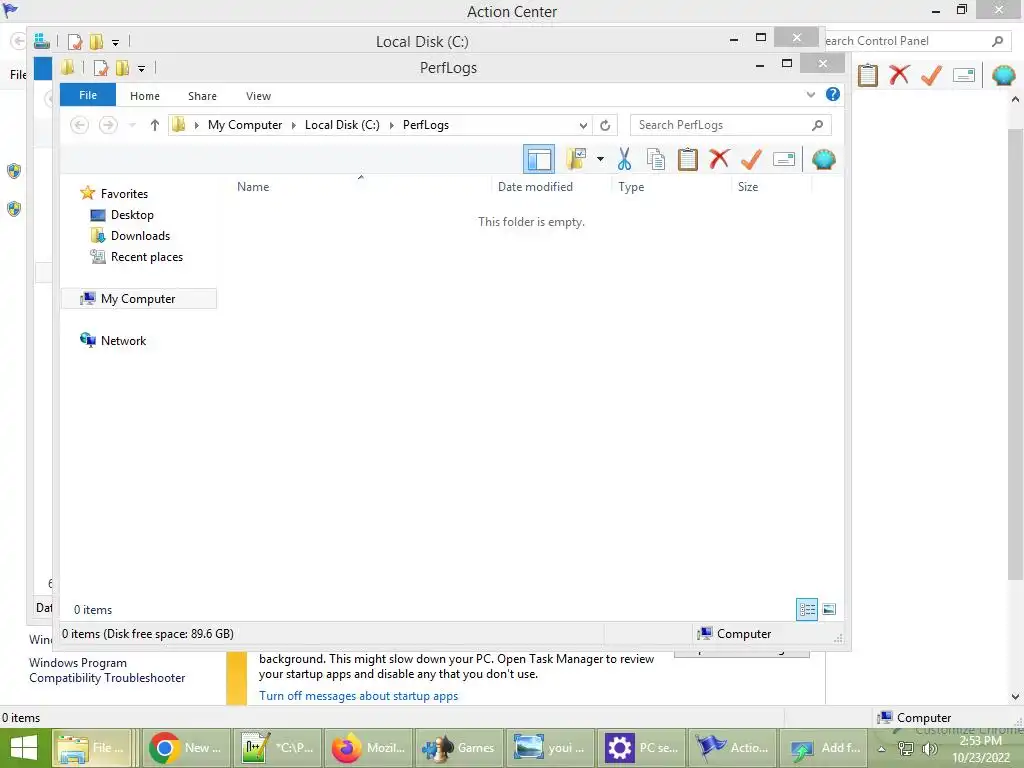Open the dropdown arrow beside the folder options icon

click(600, 159)
